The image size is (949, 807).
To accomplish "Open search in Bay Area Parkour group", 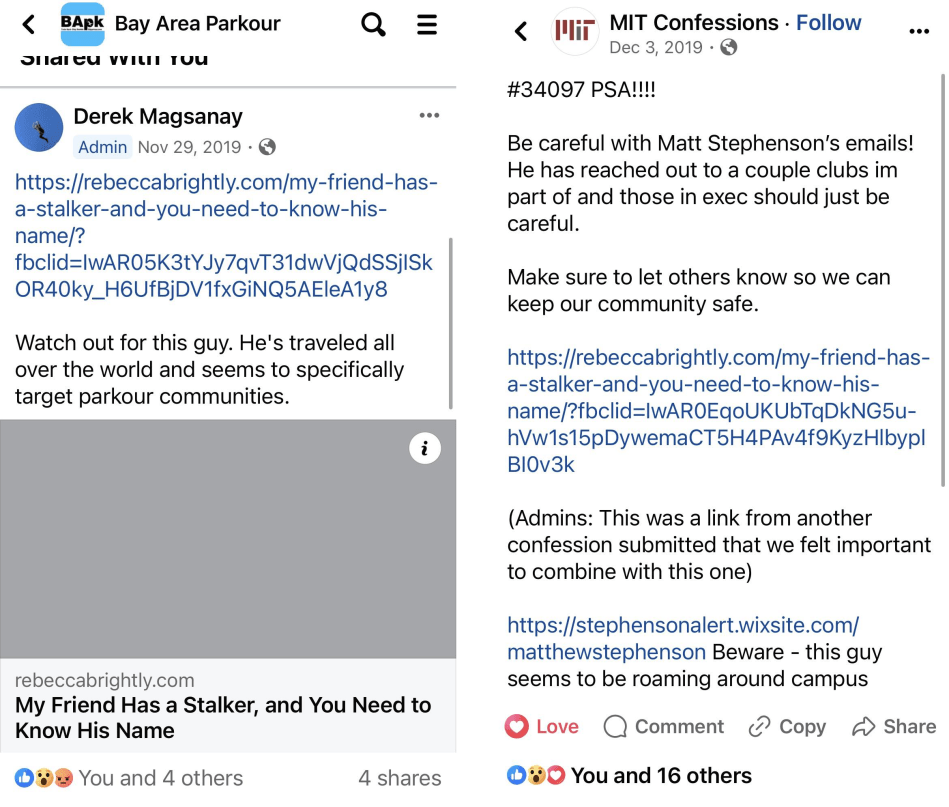I will click(x=373, y=24).
